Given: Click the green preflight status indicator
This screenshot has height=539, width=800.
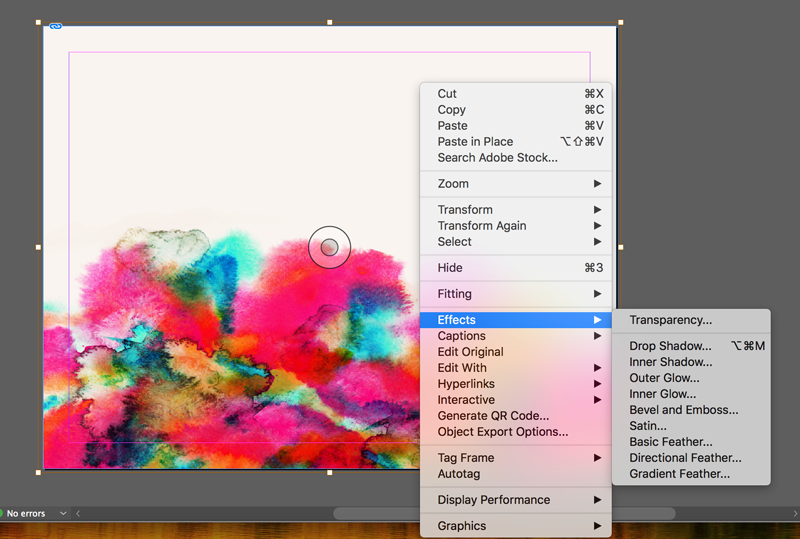Looking at the screenshot, I should 2,513.
